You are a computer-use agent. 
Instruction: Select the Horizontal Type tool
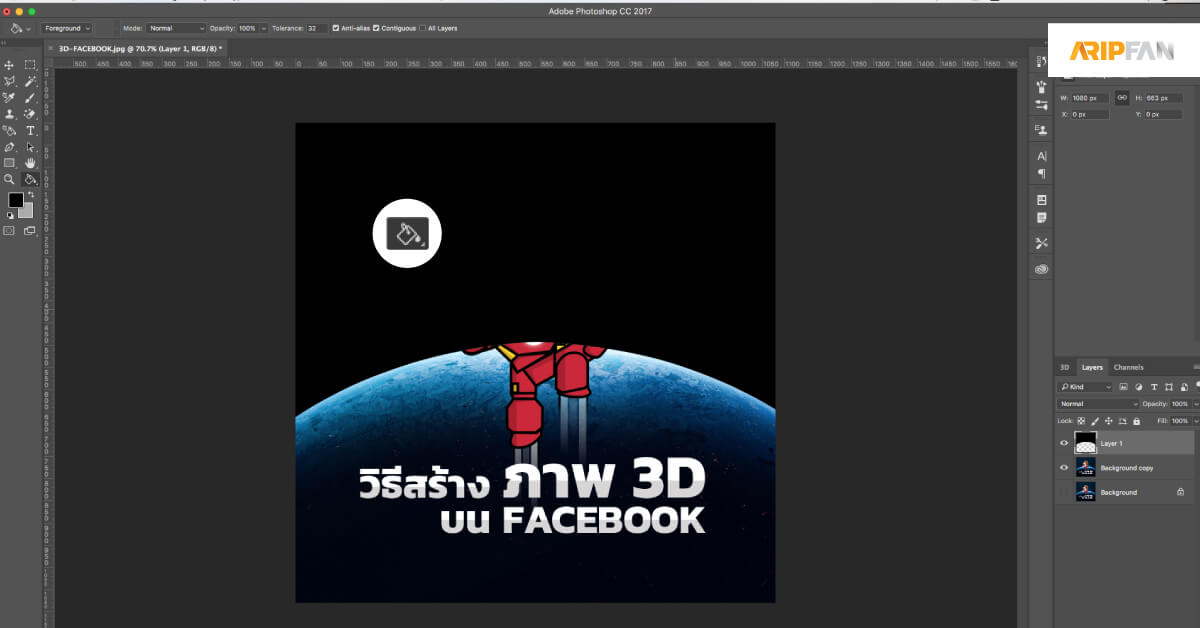click(30, 130)
